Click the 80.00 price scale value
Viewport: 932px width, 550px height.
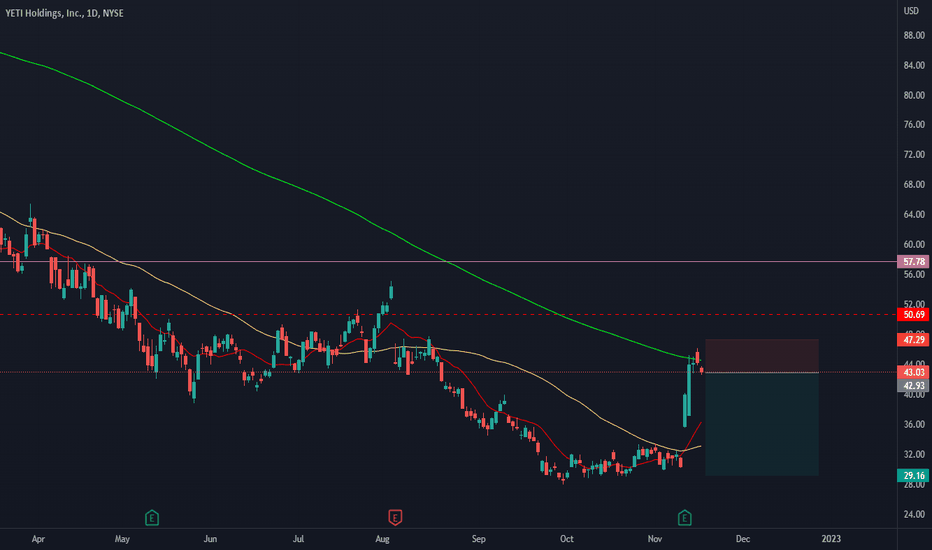[914, 95]
